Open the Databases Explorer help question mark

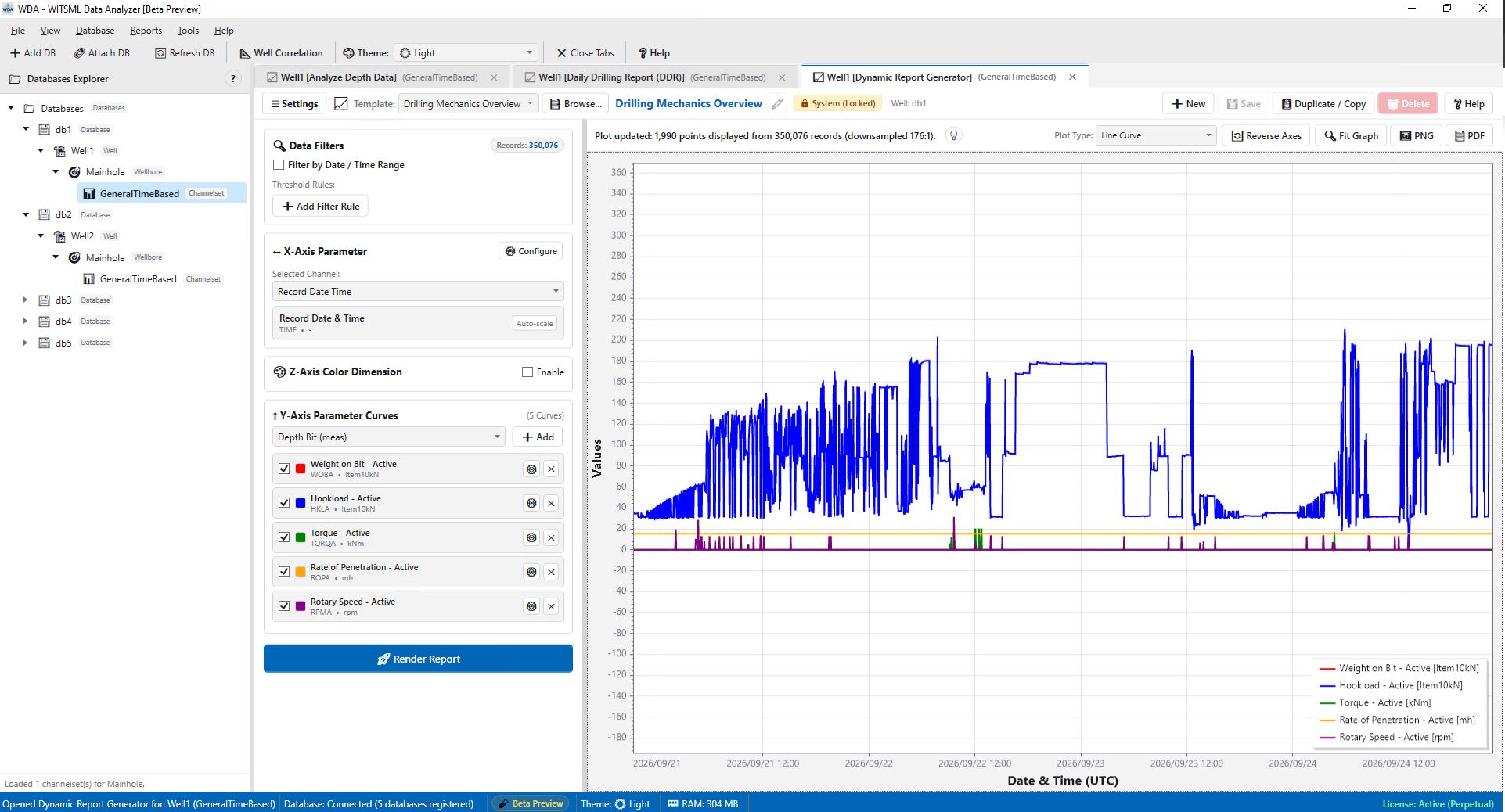[232, 79]
